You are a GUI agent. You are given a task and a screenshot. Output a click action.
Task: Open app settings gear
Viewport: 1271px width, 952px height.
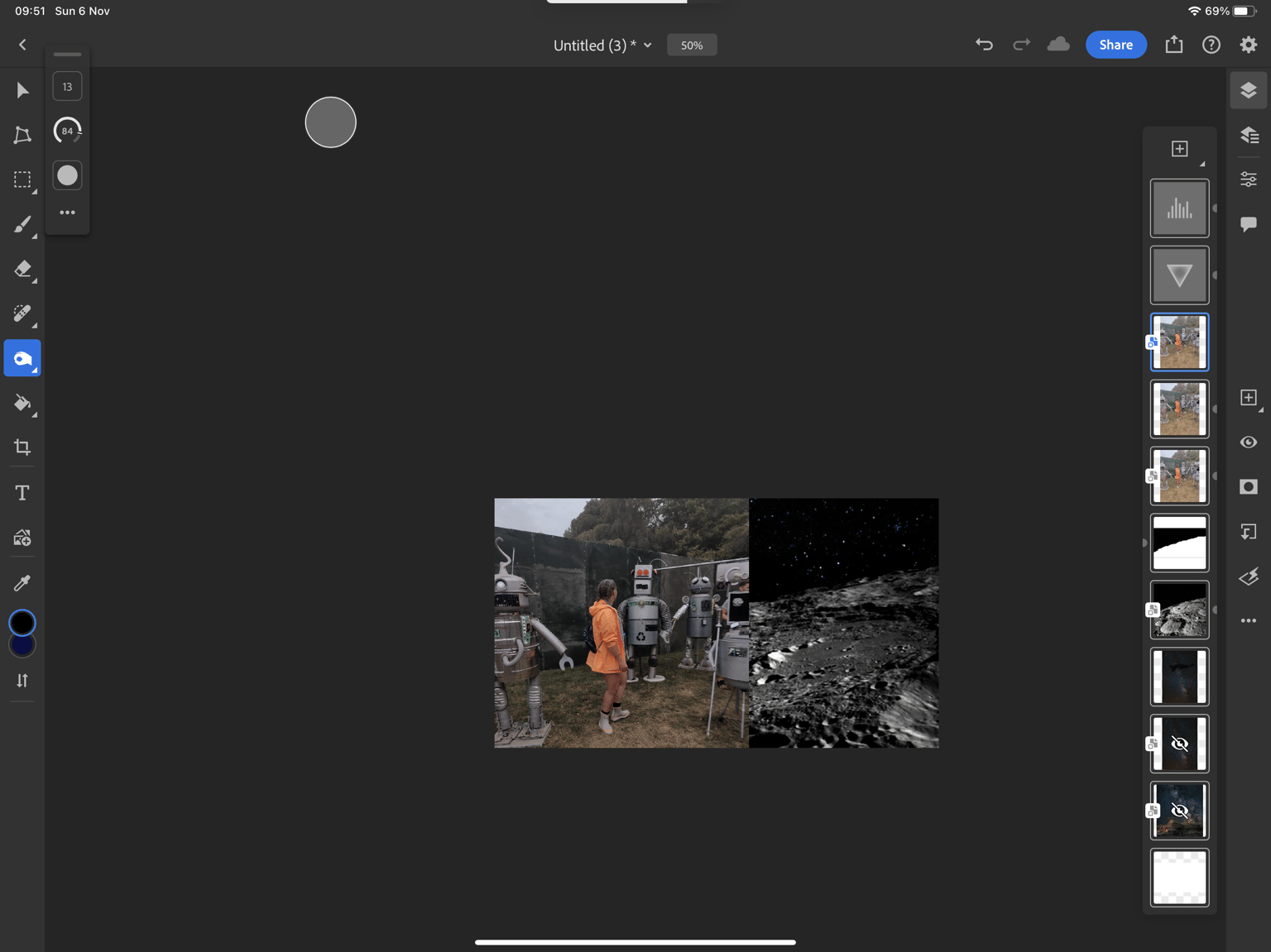[1249, 45]
